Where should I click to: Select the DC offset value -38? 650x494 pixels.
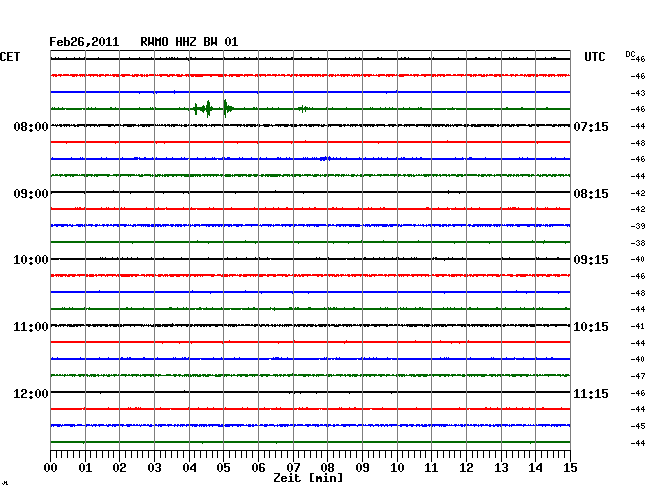(x=638, y=243)
